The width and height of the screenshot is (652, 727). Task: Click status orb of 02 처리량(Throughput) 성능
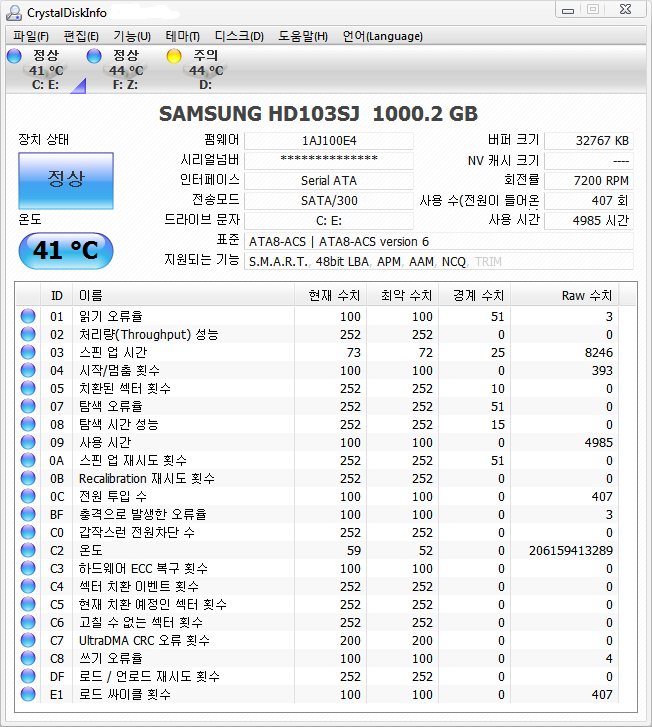point(28,334)
